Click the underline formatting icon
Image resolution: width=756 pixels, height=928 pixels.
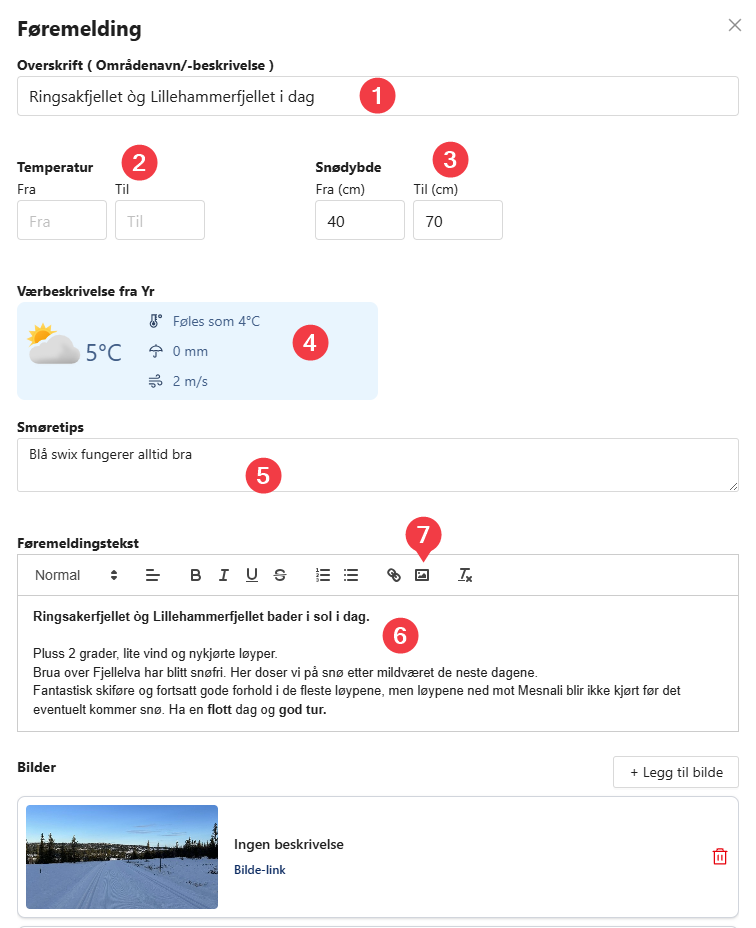(252, 575)
